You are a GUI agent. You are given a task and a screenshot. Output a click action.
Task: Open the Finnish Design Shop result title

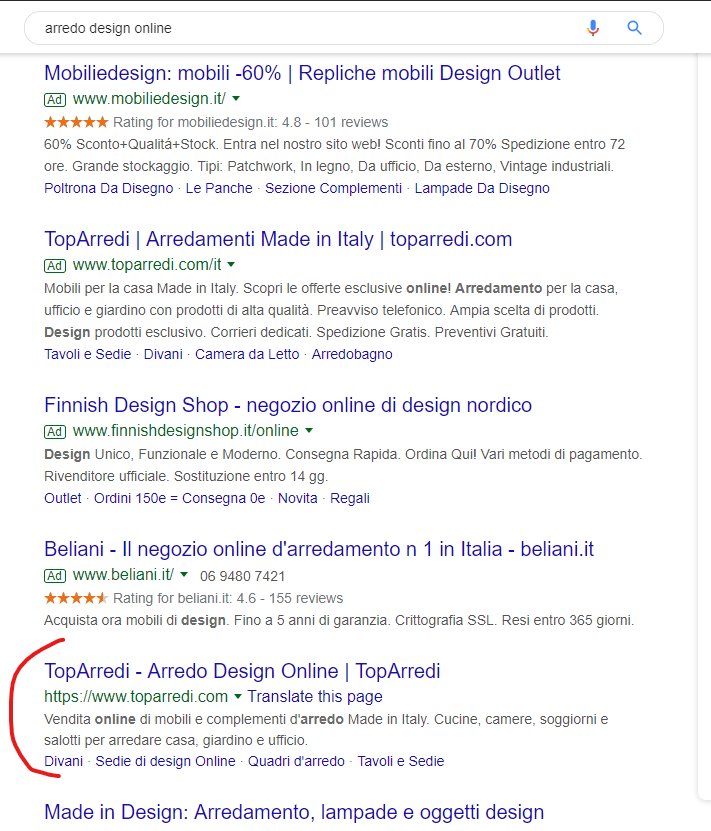(x=288, y=405)
